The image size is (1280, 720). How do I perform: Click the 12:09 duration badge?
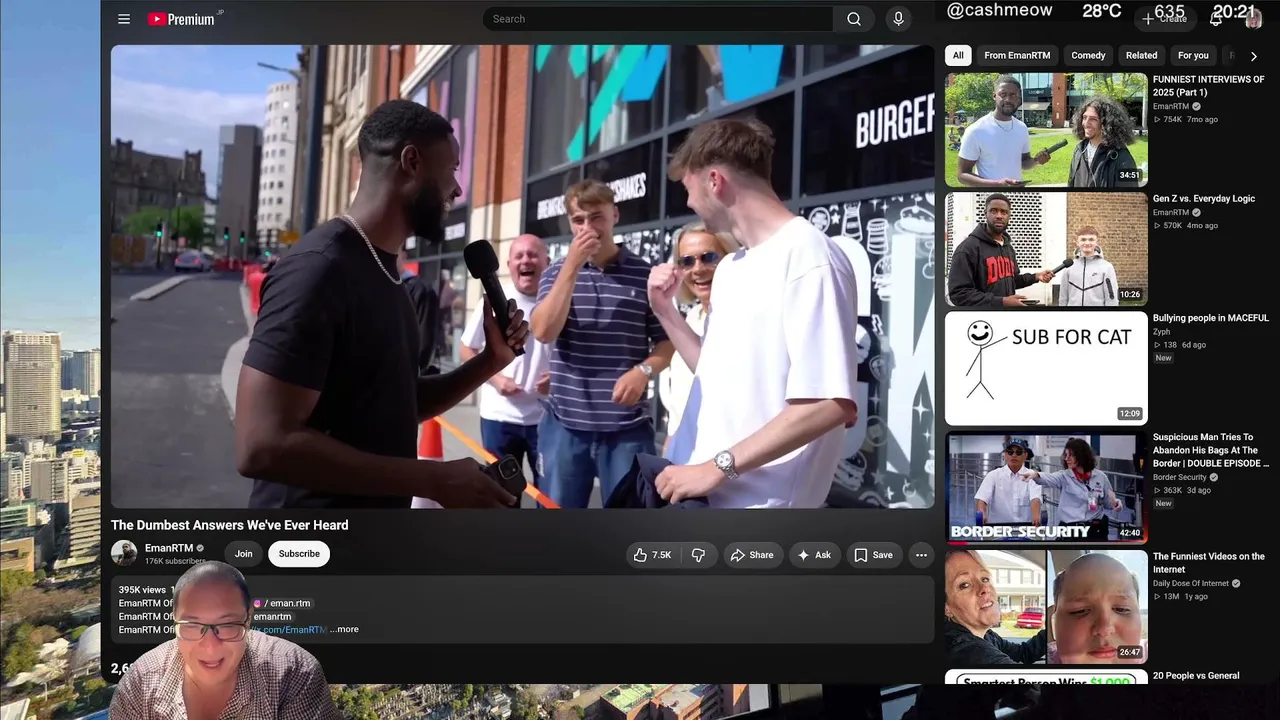tap(1130, 414)
